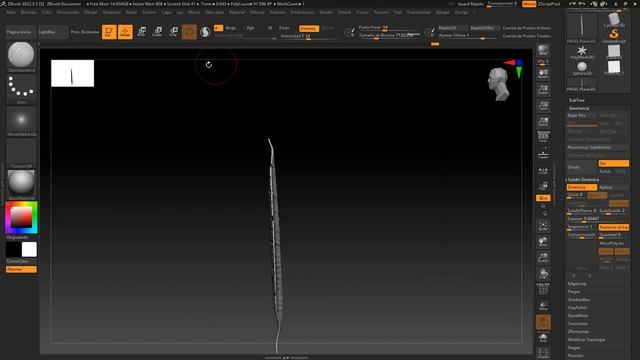The image size is (640, 360).
Task: Open the Archivo menu
Action: (x=149, y=12)
